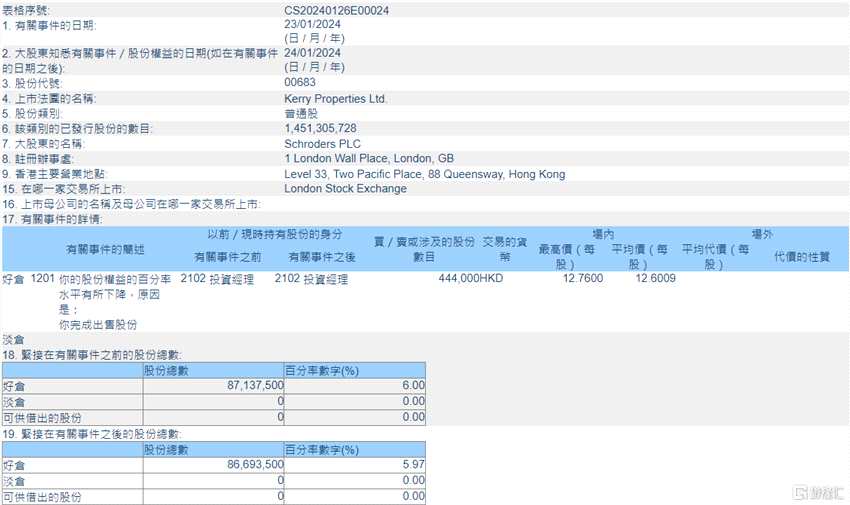Click the 代價的性質 column header

click(802, 257)
